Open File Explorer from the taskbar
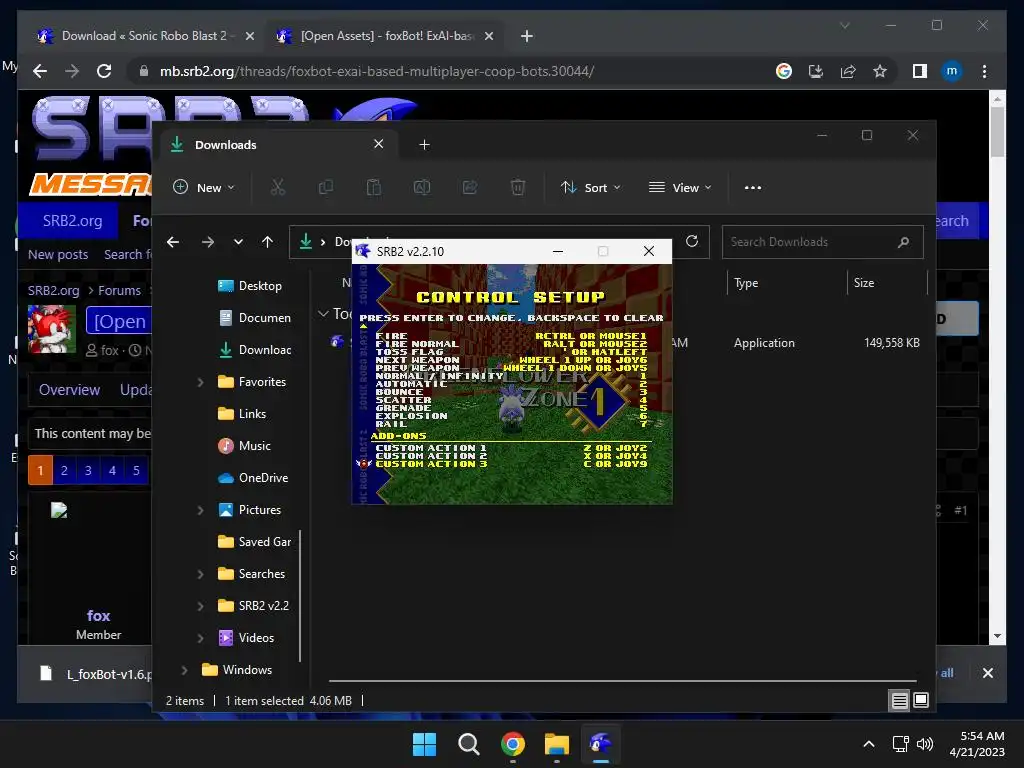 click(x=556, y=744)
